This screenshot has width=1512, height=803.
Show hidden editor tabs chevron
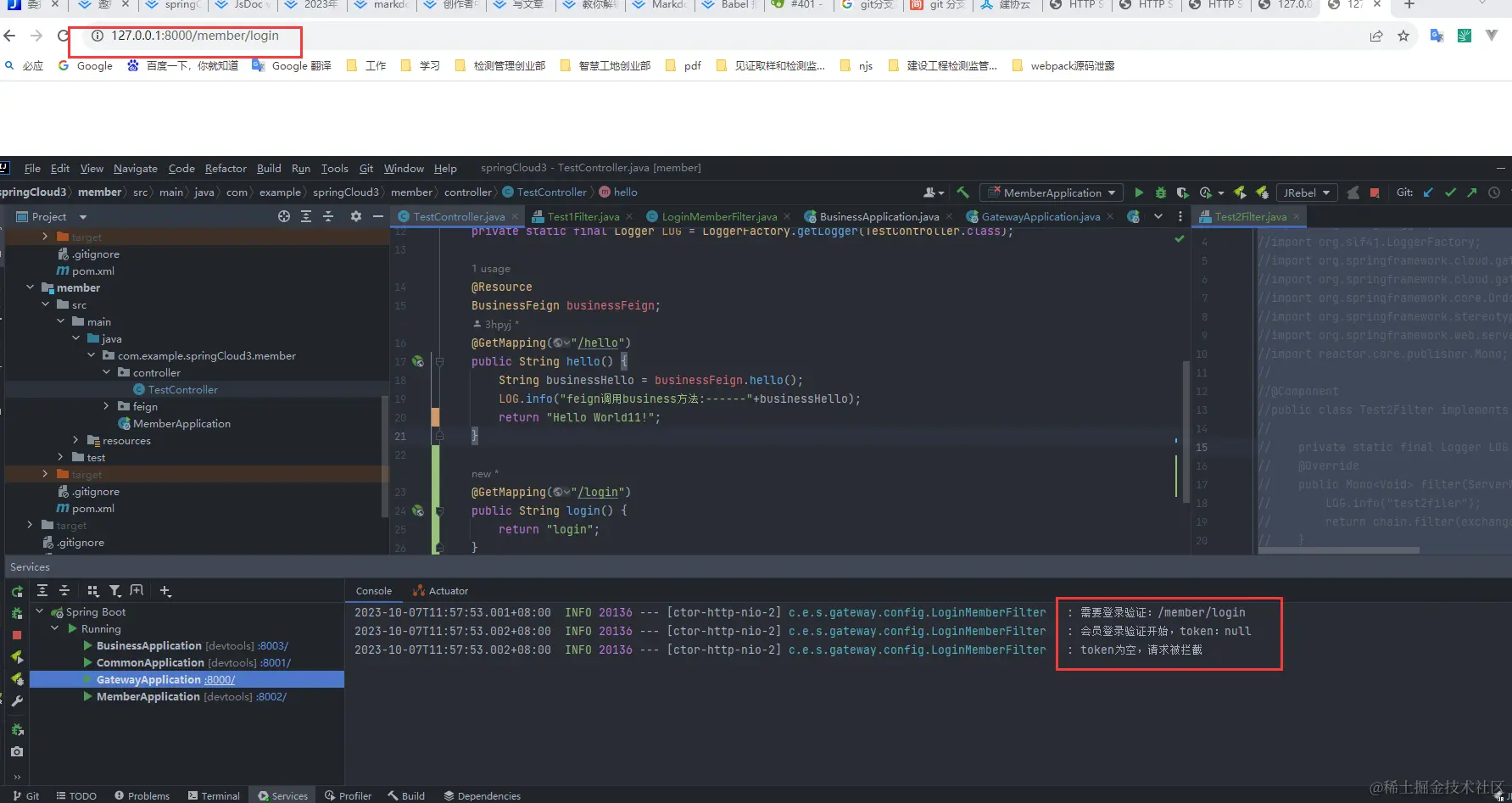coord(1158,216)
